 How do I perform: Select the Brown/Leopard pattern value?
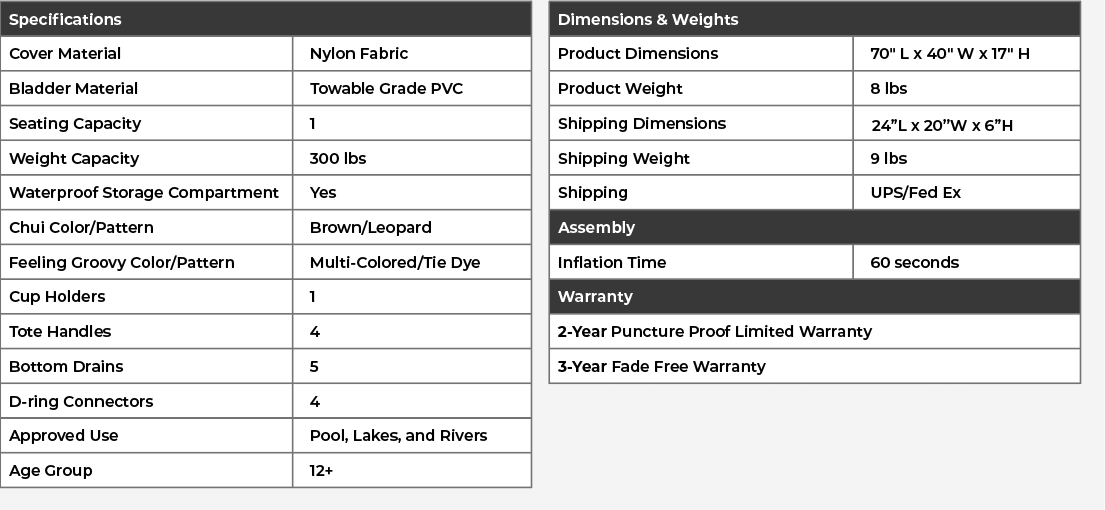371,227
